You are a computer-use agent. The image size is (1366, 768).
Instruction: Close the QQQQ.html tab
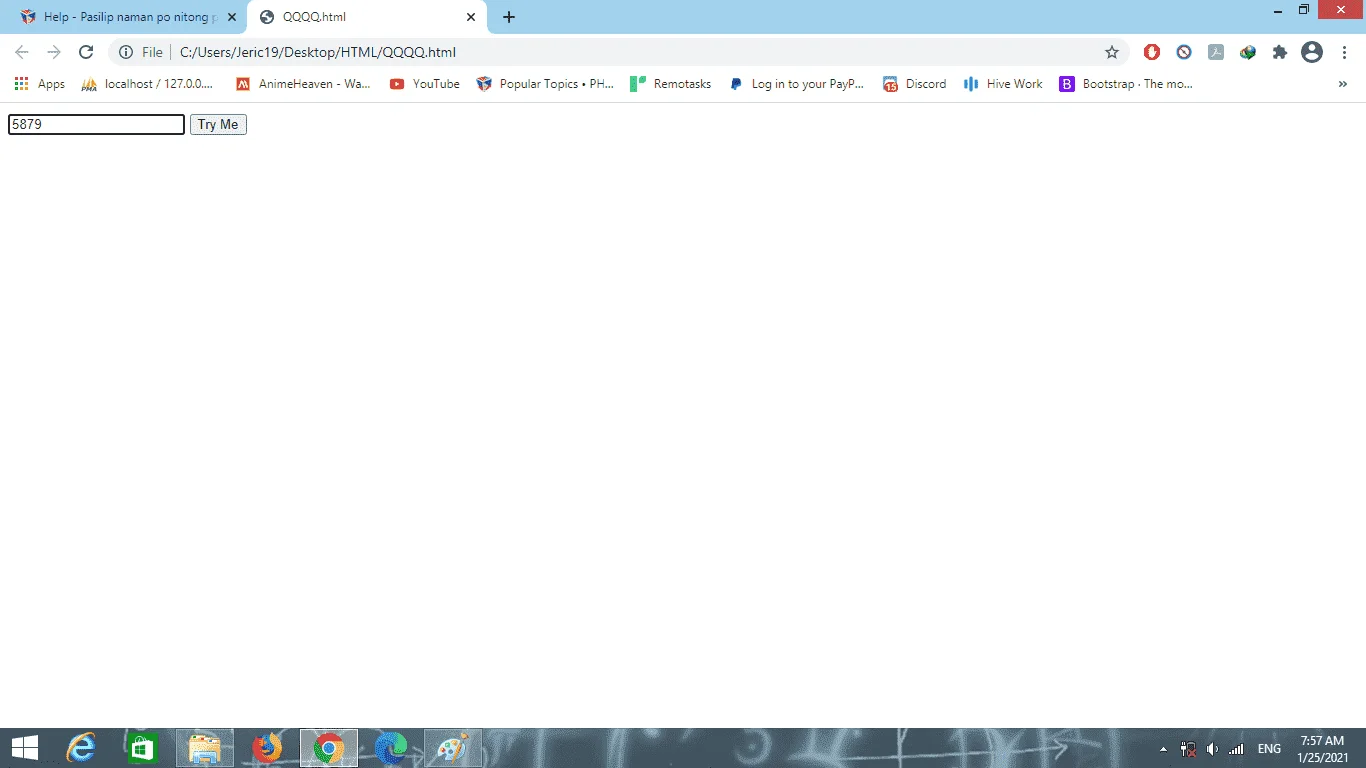[471, 17]
